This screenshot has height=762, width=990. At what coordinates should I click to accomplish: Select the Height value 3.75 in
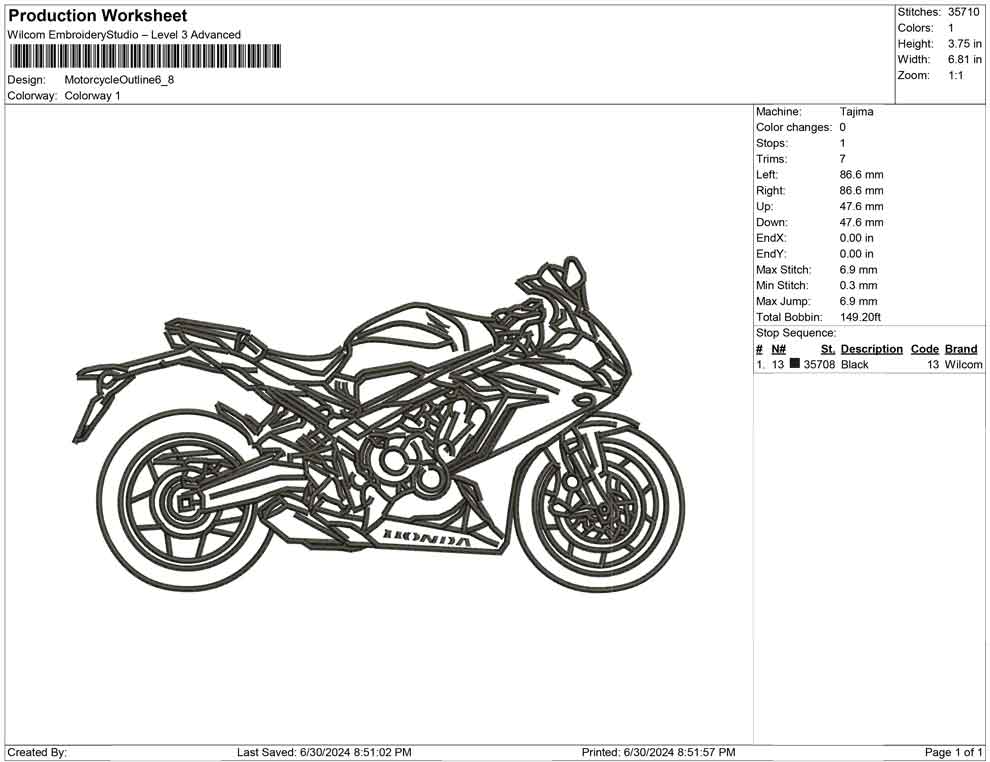(x=964, y=44)
